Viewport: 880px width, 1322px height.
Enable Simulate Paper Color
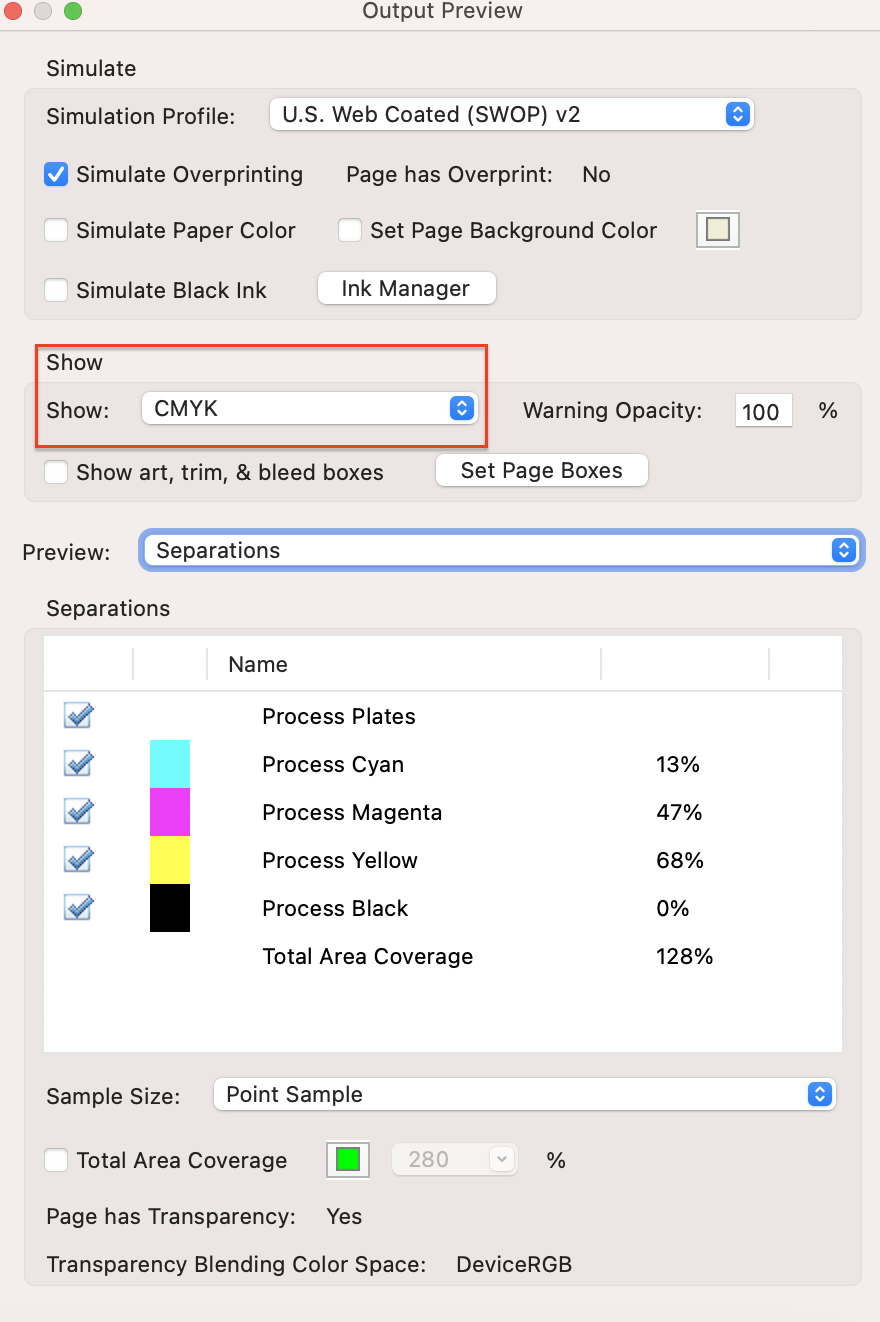(56, 230)
